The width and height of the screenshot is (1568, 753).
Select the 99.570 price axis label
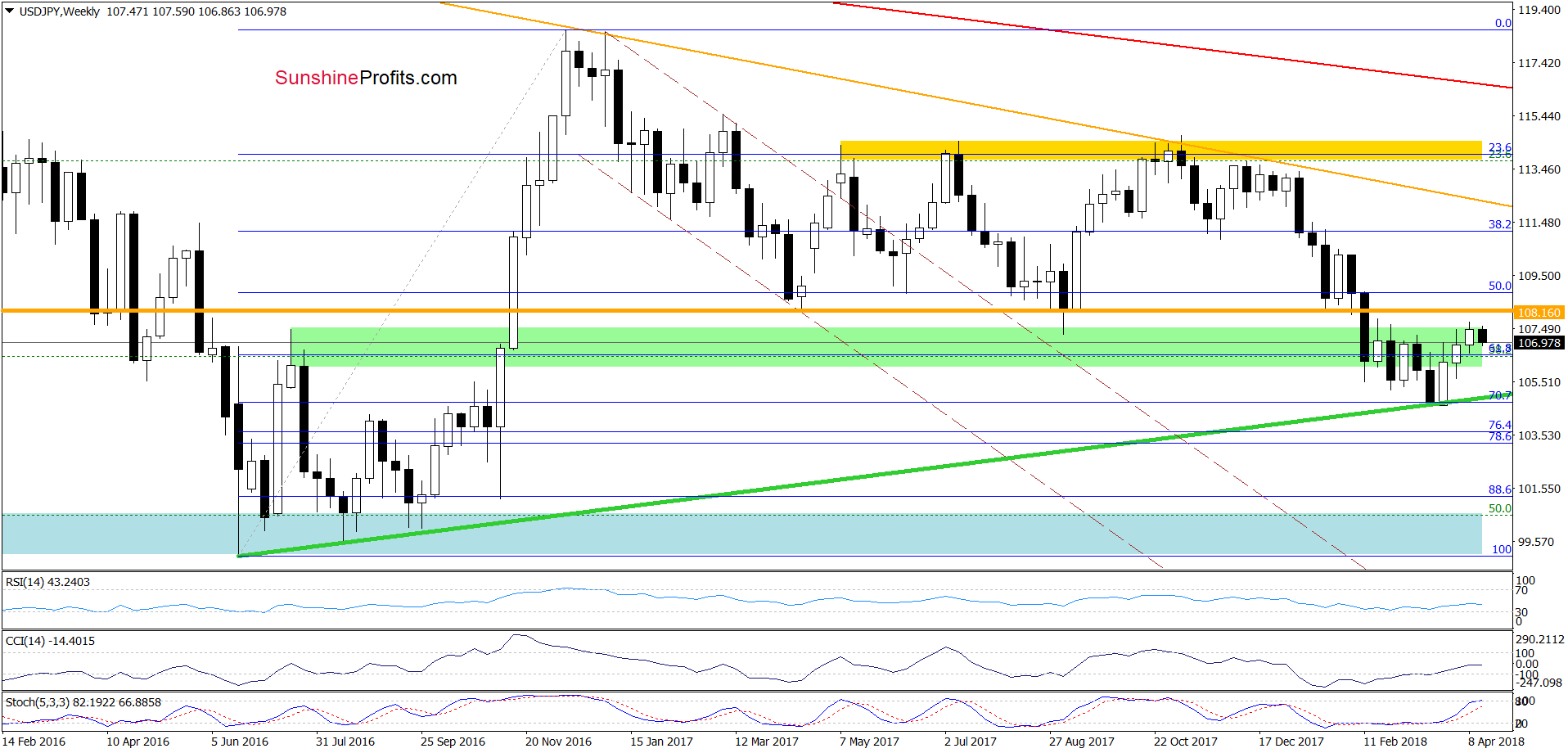click(x=1536, y=542)
